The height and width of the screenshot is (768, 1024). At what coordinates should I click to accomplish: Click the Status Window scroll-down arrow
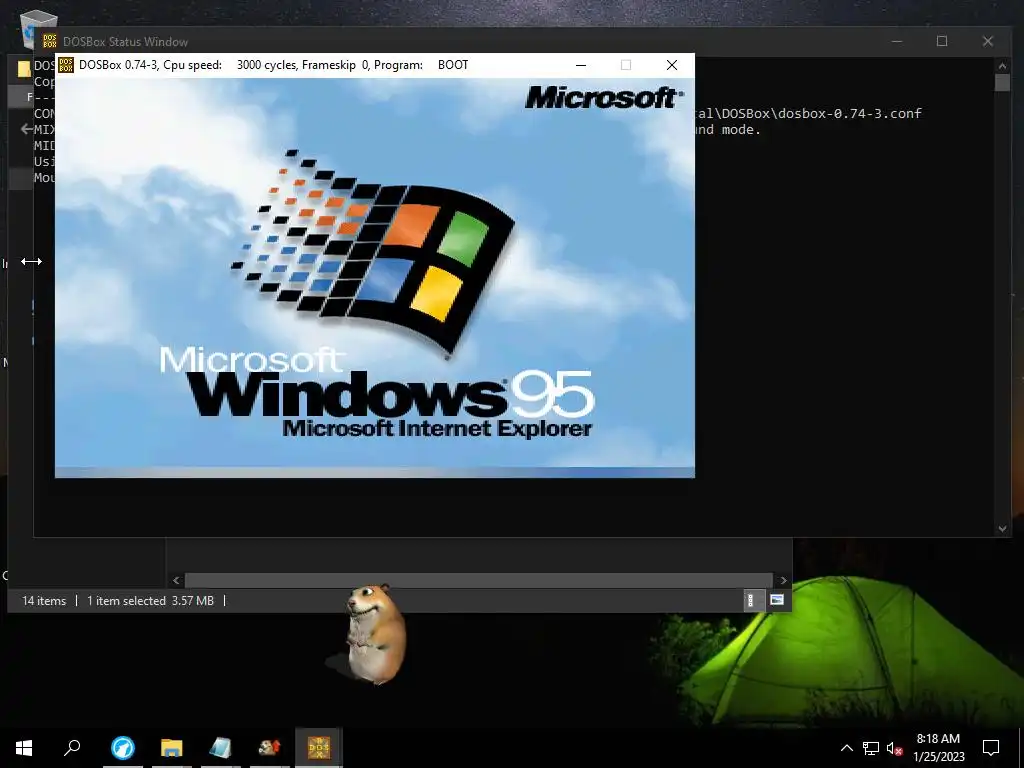(x=1002, y=528)
